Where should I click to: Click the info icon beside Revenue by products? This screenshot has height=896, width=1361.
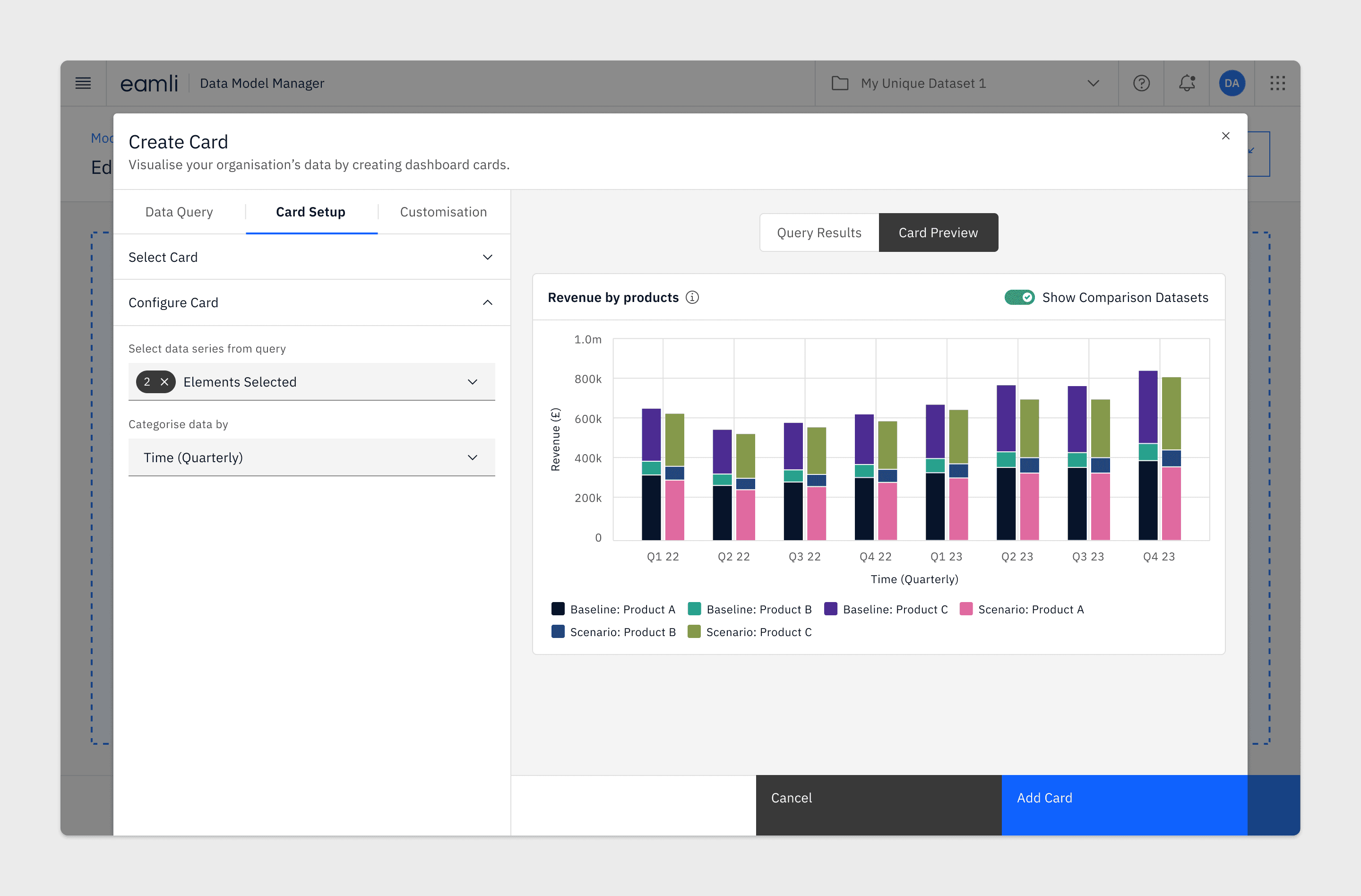tap(692, 297)
